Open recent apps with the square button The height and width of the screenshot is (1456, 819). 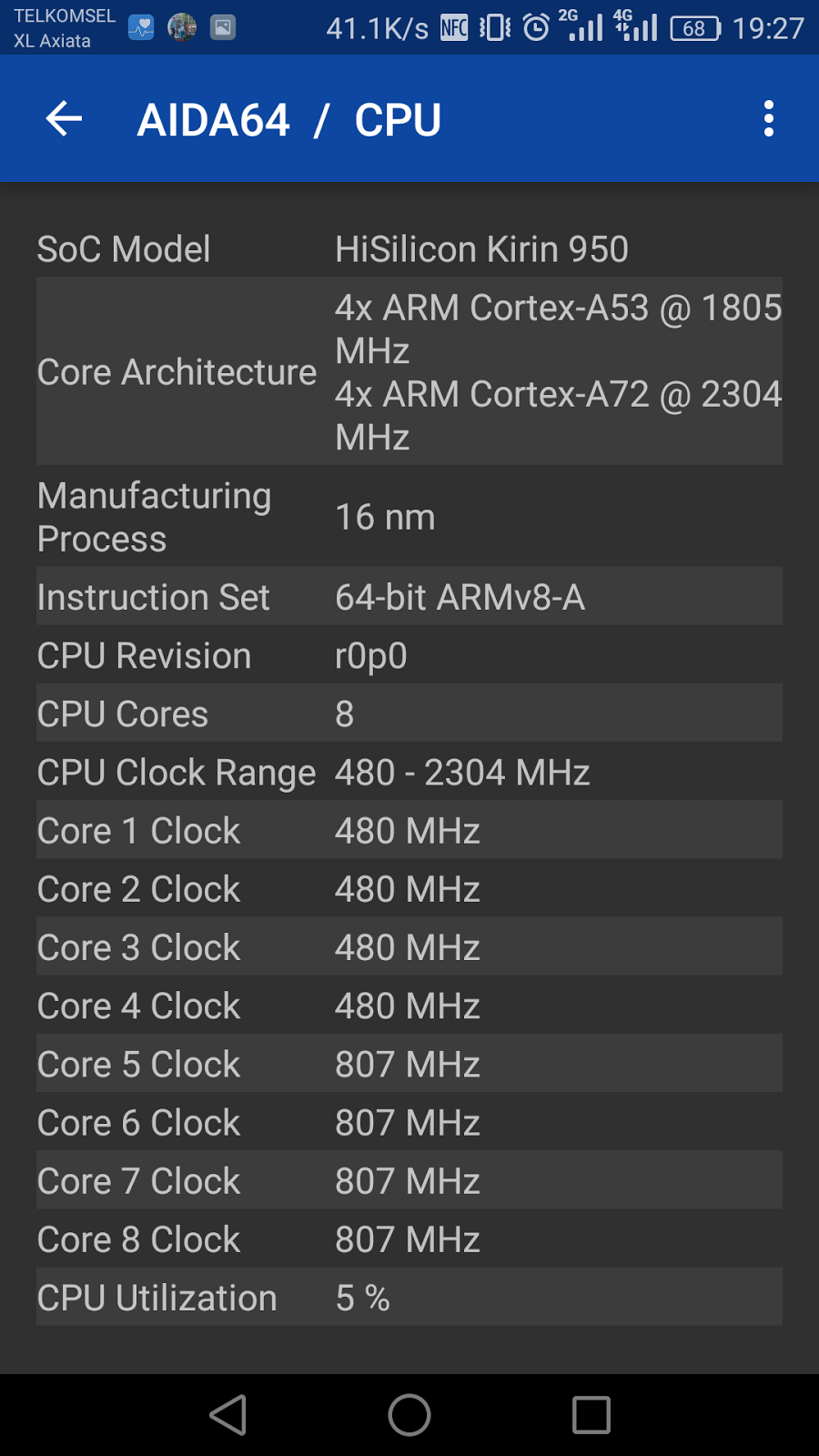pyautogui.click(x=591, y=1415)
